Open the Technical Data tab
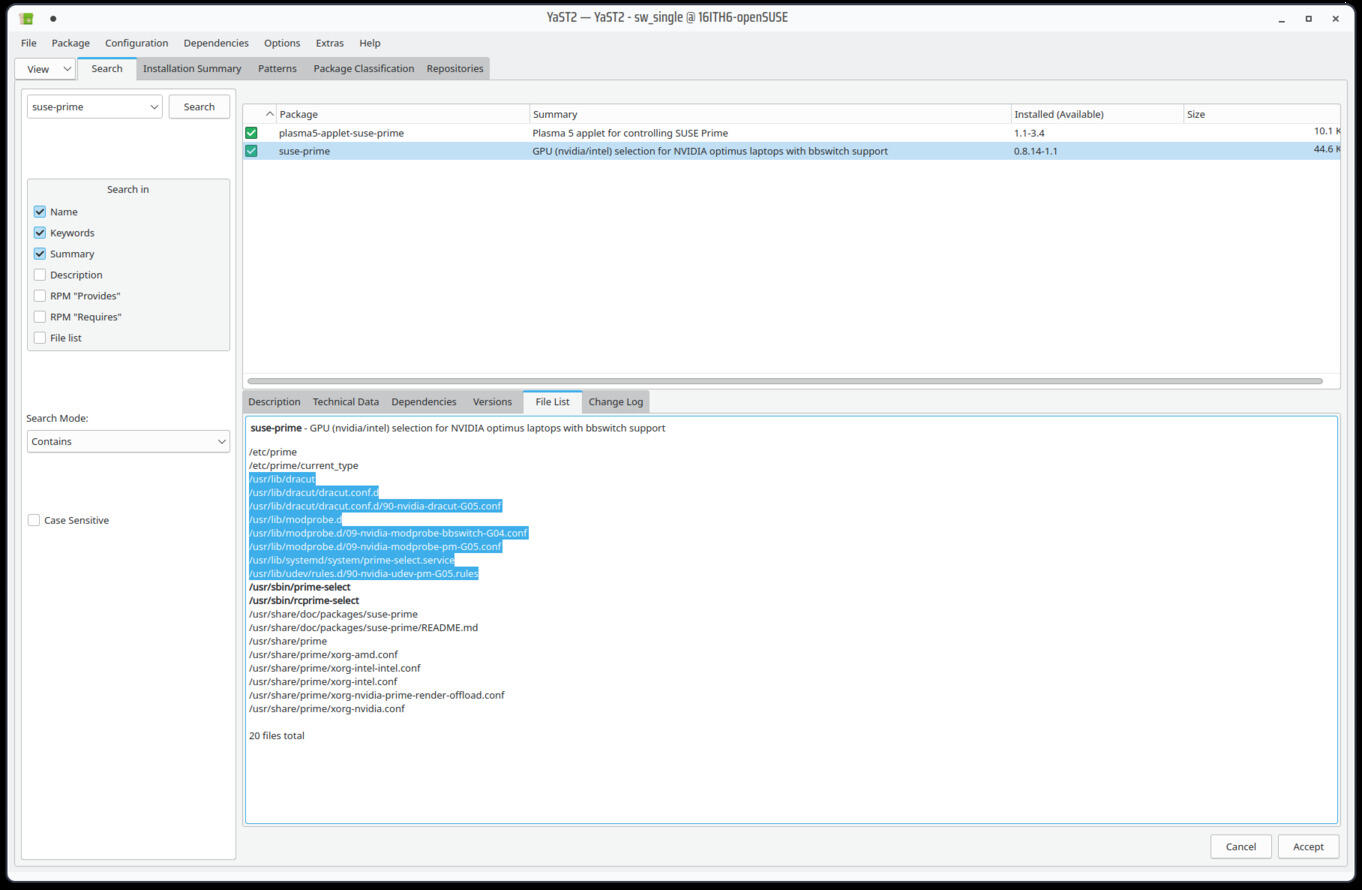1362x890 pixels. click(x=346, y=402)
